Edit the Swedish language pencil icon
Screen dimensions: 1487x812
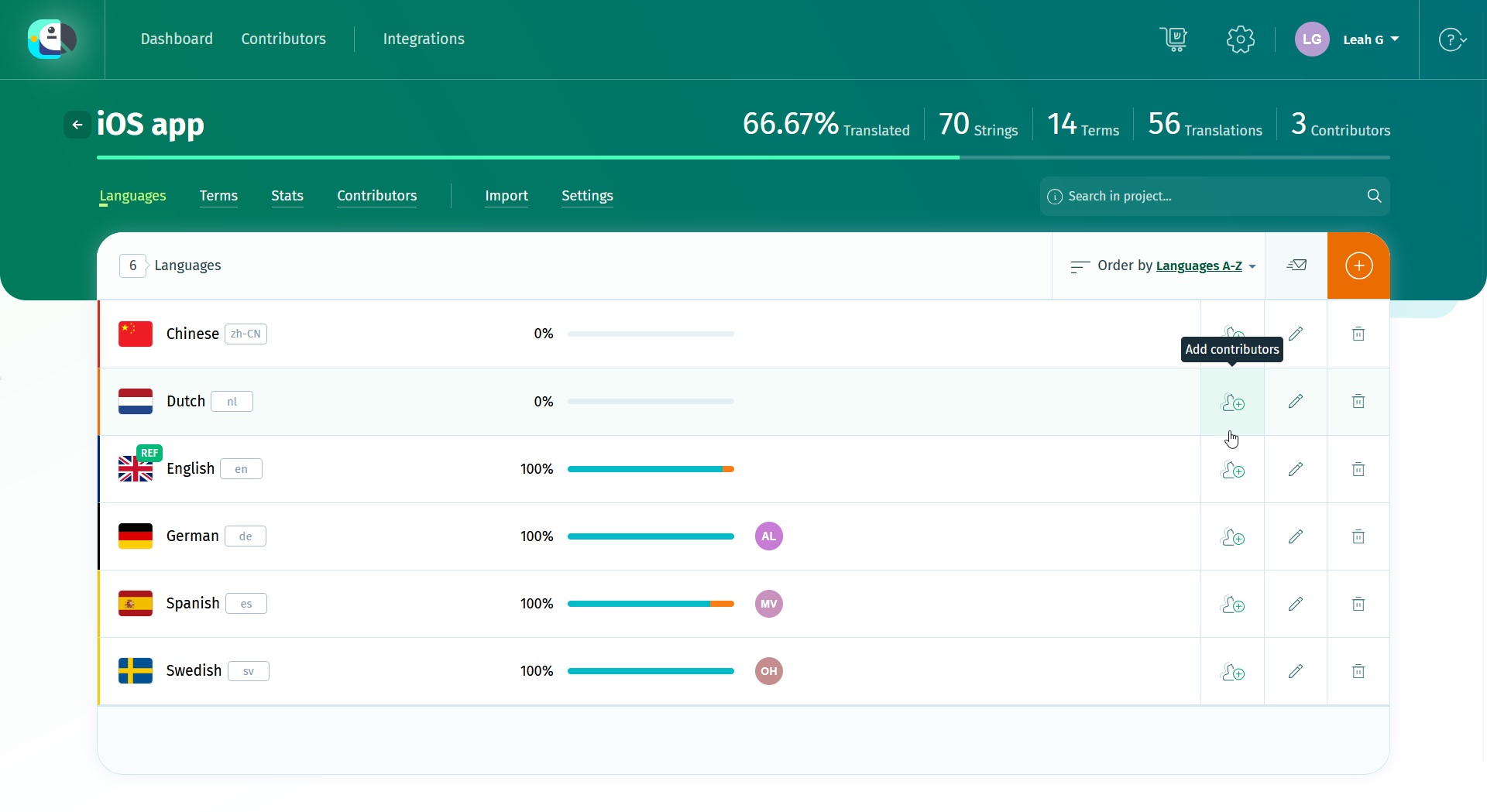[x=1296, y=671]
